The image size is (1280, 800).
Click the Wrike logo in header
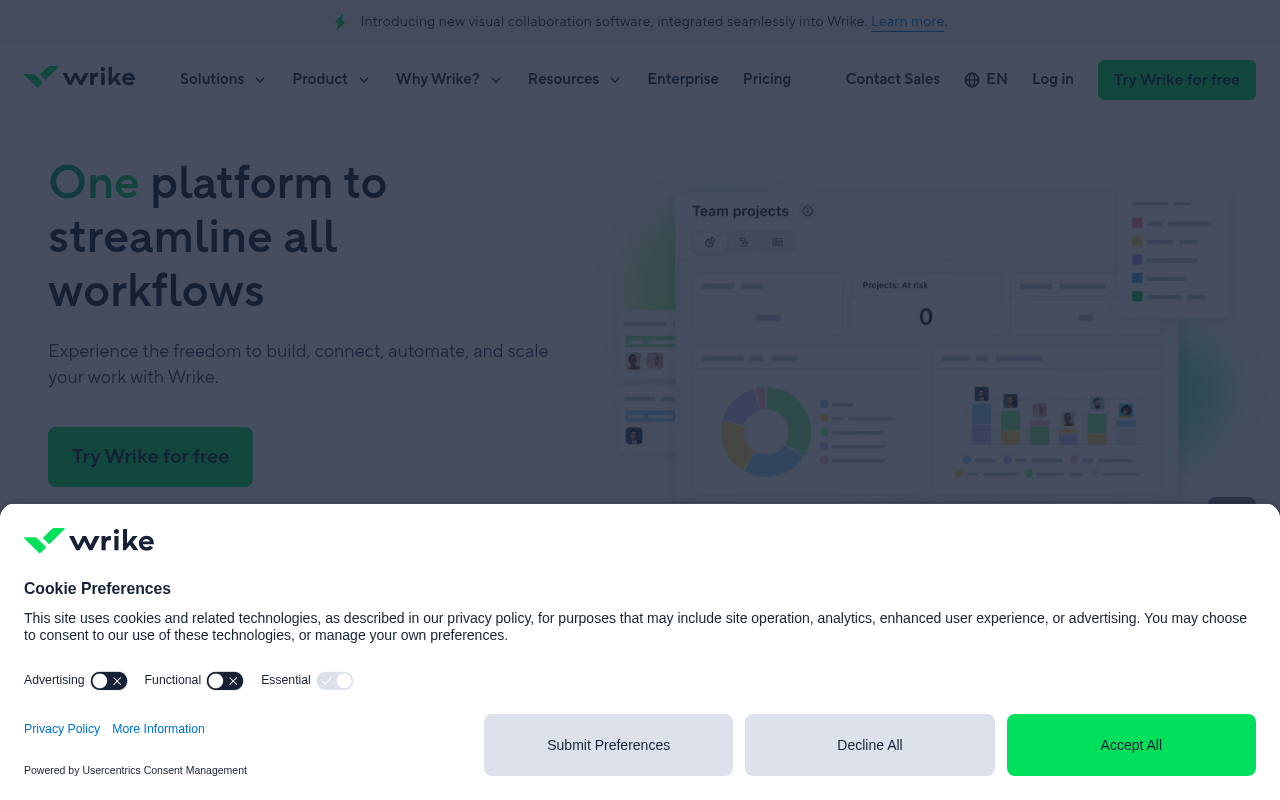(x=79, y=77)
